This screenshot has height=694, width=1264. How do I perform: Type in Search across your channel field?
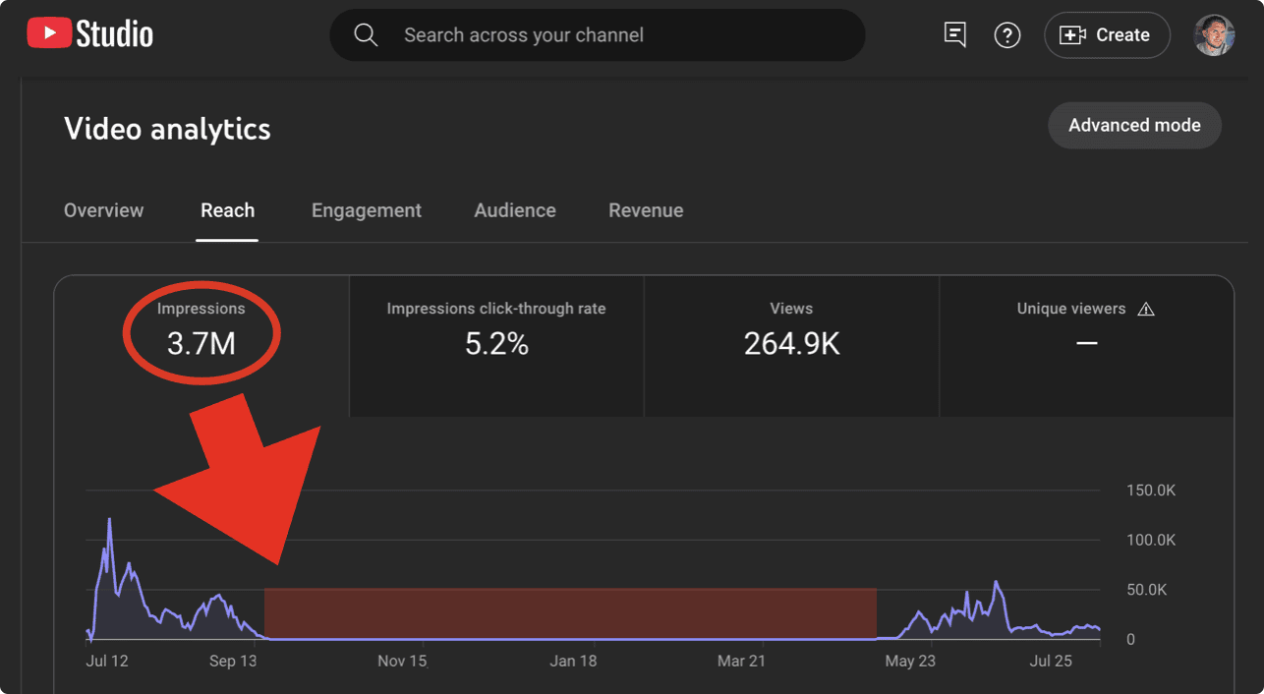coord(620,35)
